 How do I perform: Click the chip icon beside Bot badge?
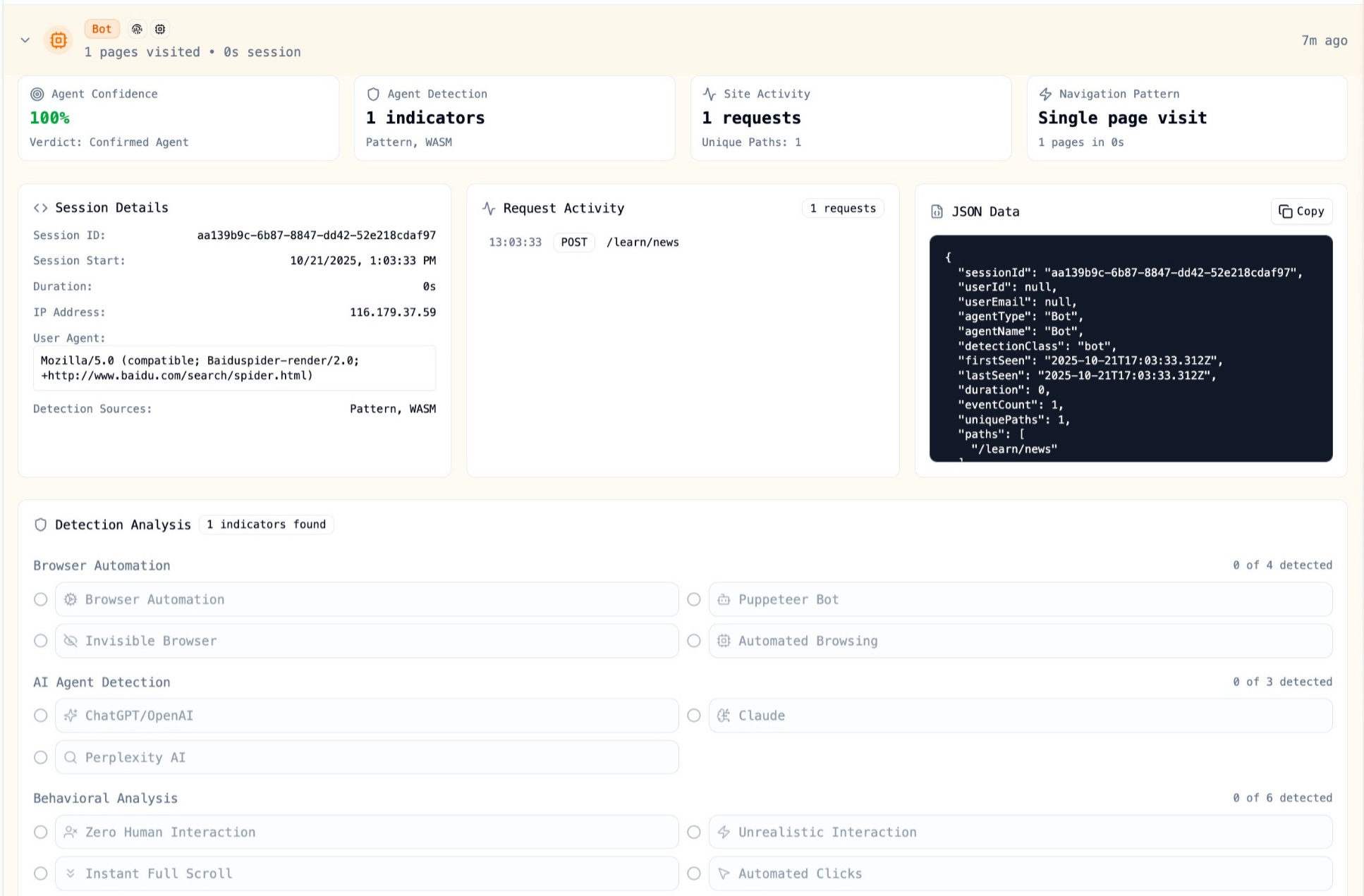[x=160, y=29]
